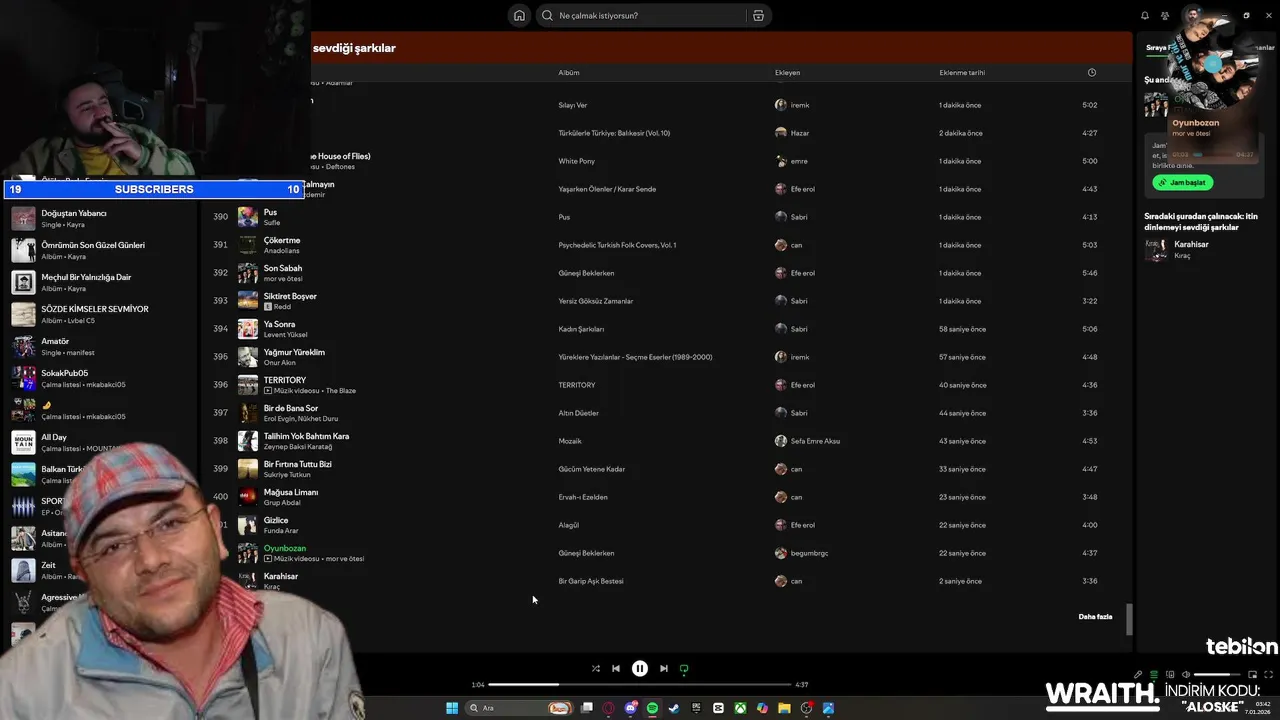Open OBS Studio from the taskbar
This screenshot has height=720, width=1280.
click(x=806, y=708)
